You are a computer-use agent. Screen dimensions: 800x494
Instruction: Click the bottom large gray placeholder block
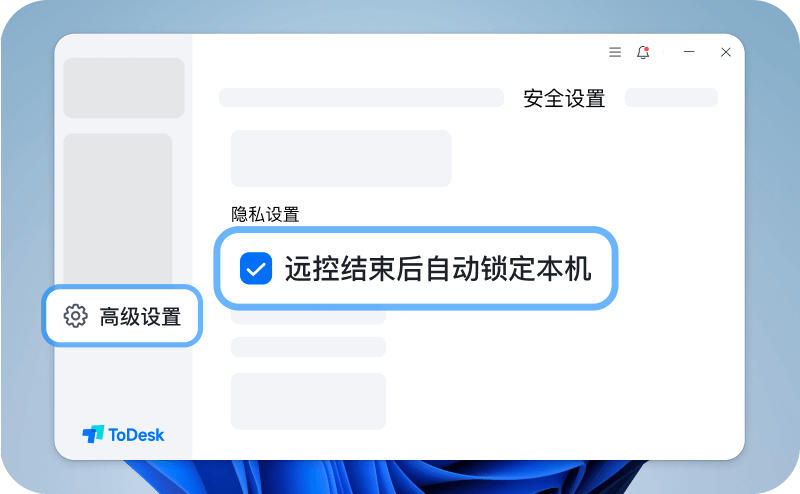click(308, 401)
